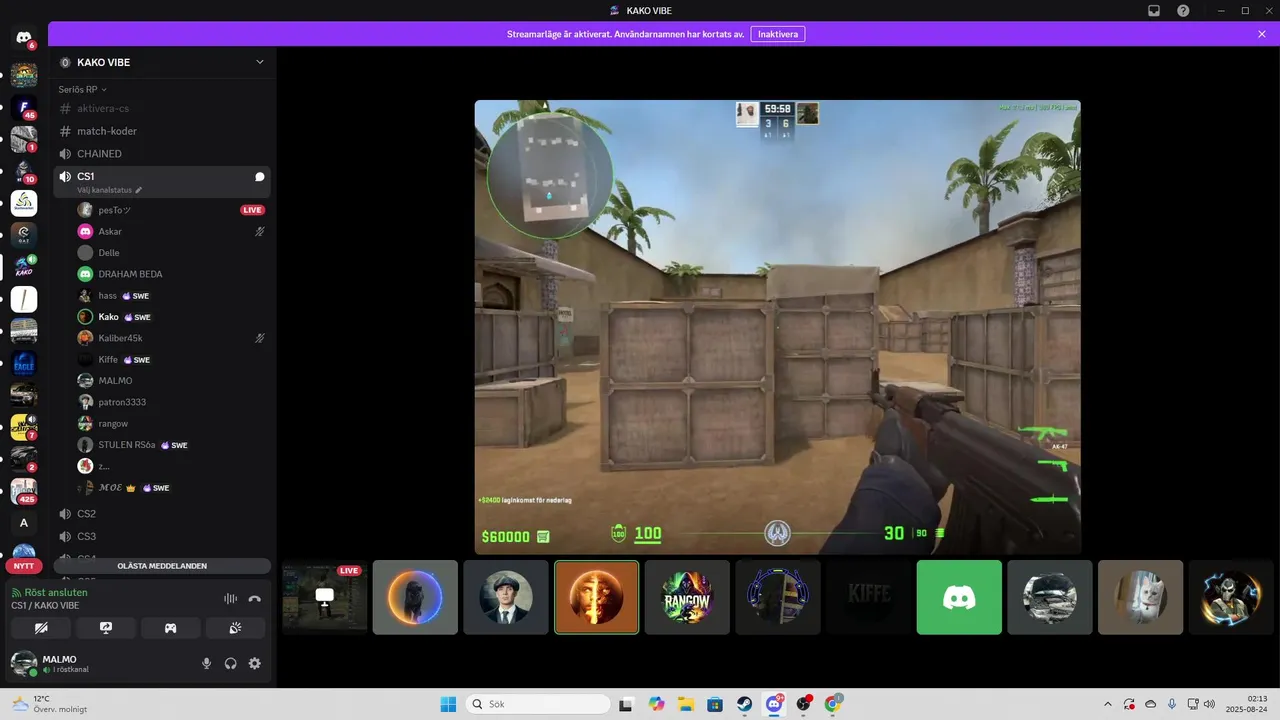Viewport: 1280px width, 720px height.
Task: Open the KAKO server icon in sidebar
Action: (24, 267)
